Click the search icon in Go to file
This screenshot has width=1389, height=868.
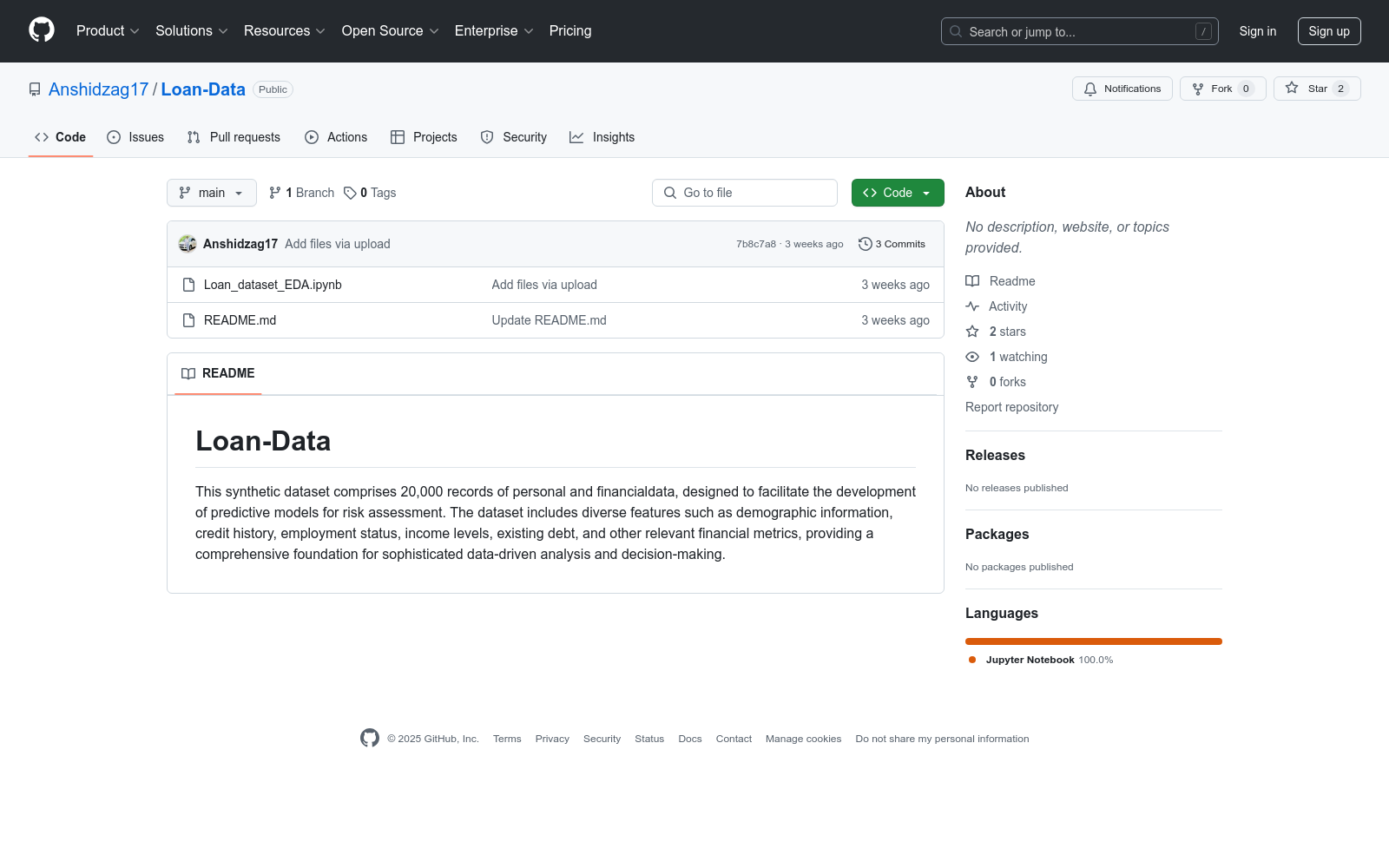[670, 193]
